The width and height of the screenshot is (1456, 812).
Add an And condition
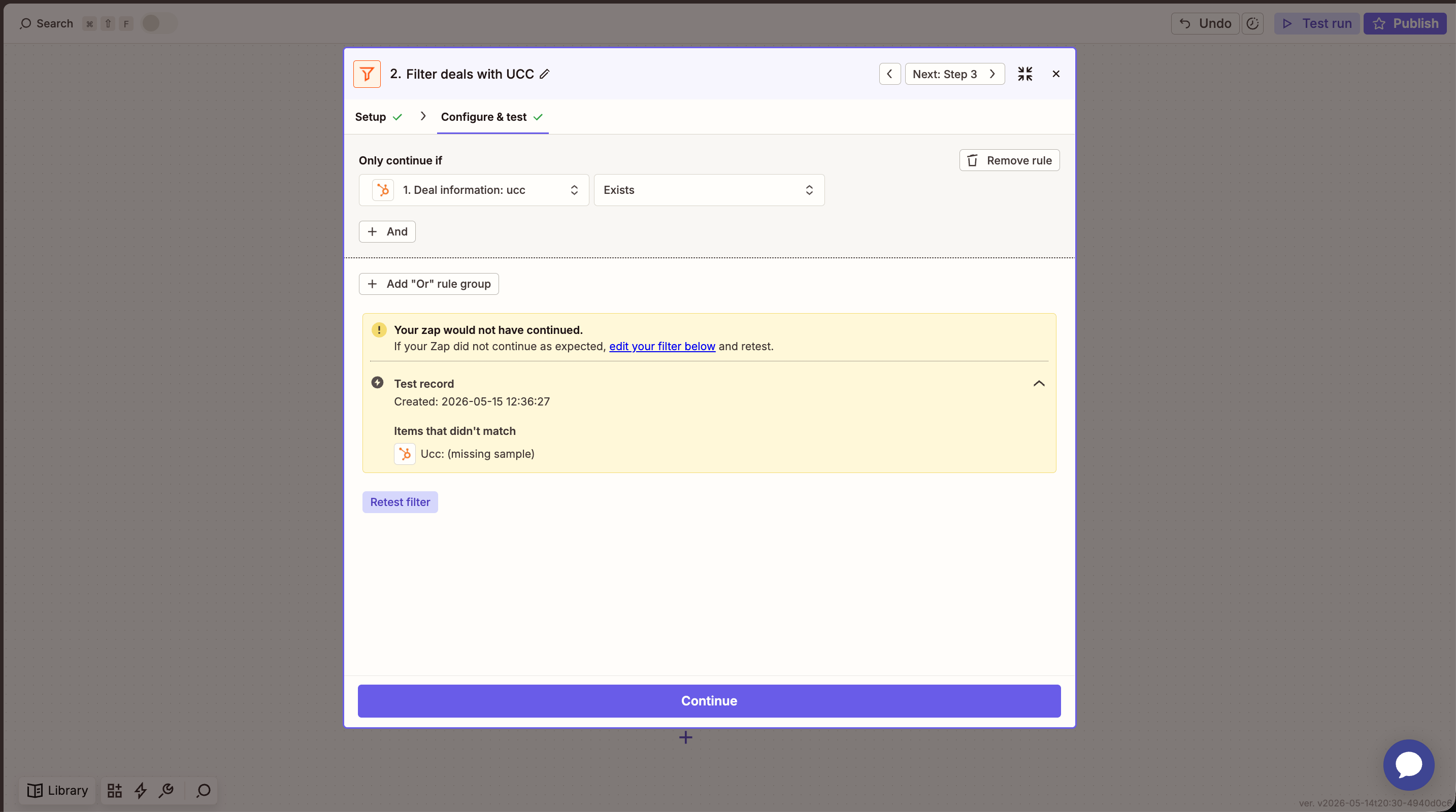[387, 232]
